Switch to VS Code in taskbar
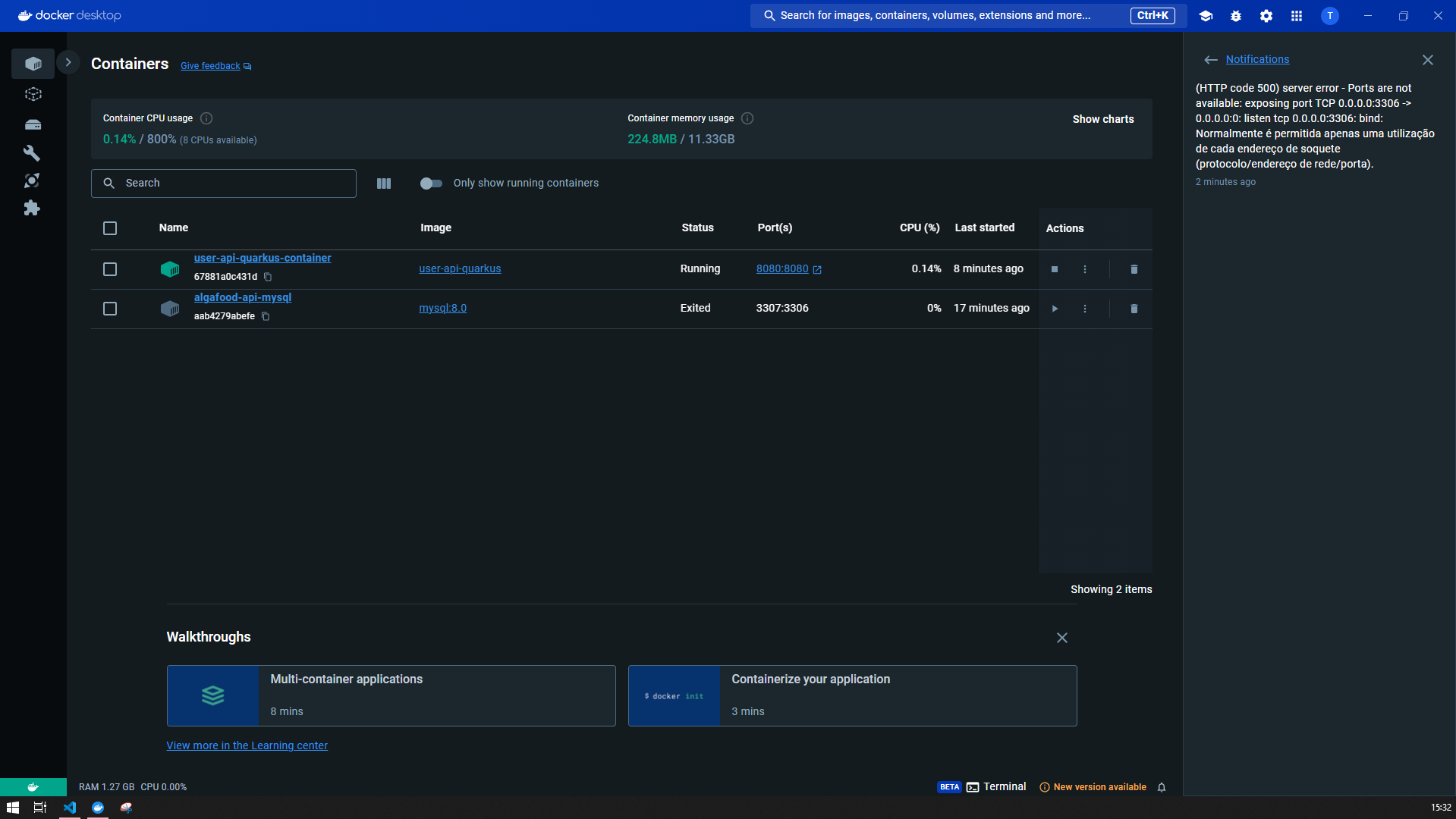The image size is (1456, 819). click(x=70, y=808)
